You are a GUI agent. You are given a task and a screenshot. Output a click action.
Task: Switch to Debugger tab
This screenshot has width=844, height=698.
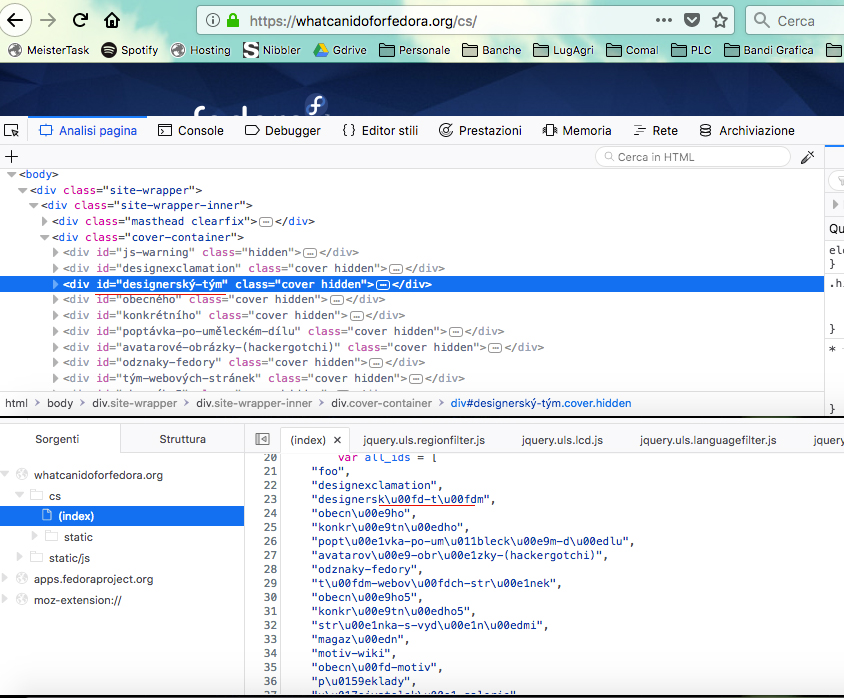[283, 130]
